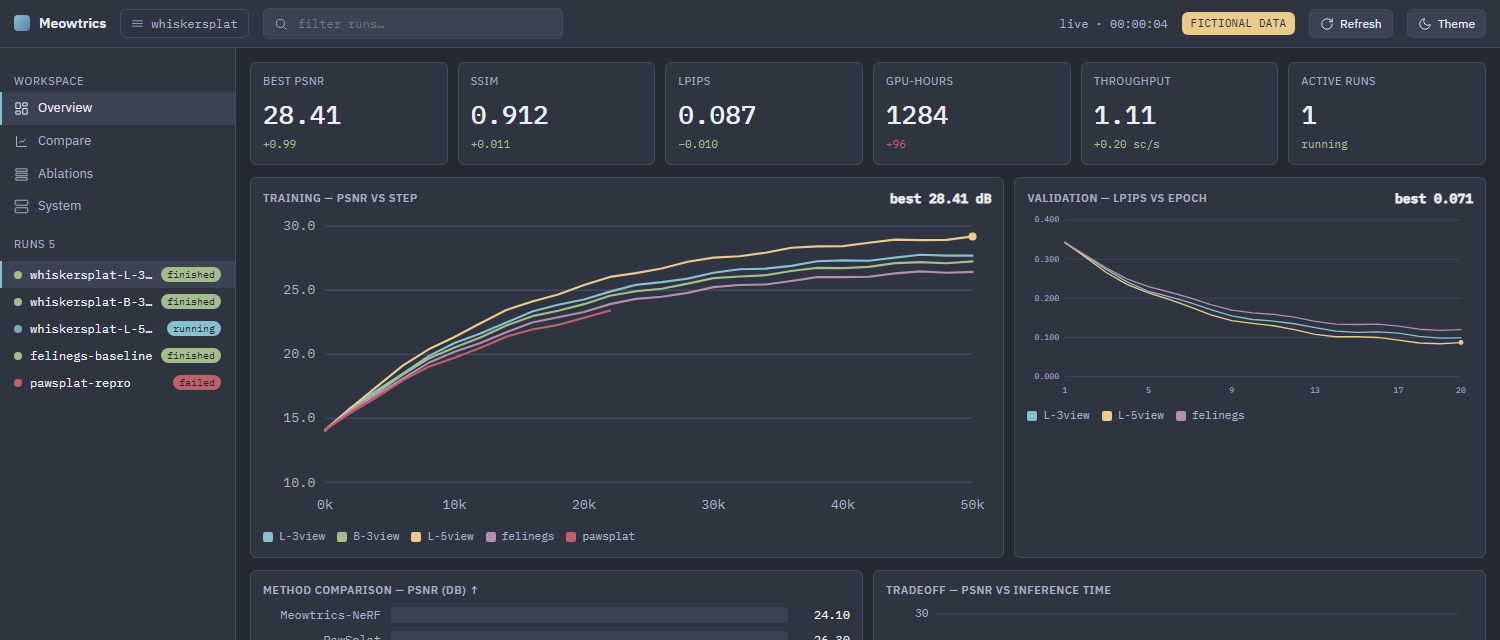Toggle pawsplat series in training legend
The width and height of the screenshot is (1500, 640).
click(x=601, y=537)
